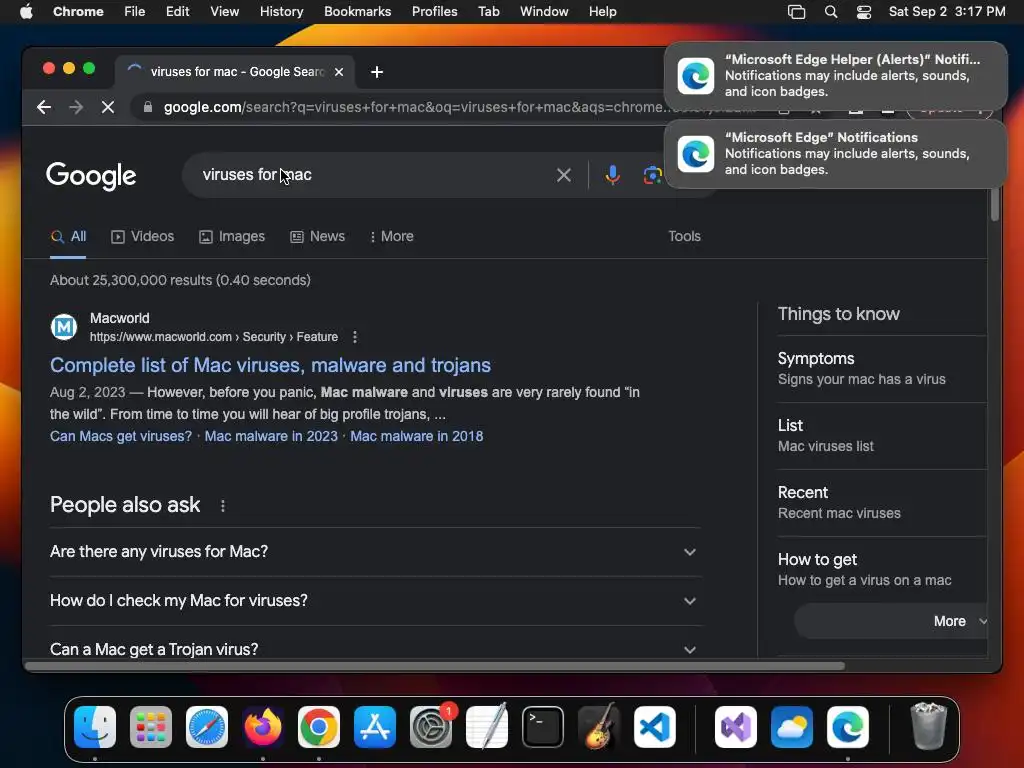This screenshot has width=1024, height=768.
Task: Expand 'How do I check my Mac for viruses?'
Action: click(x=376, y=601)
